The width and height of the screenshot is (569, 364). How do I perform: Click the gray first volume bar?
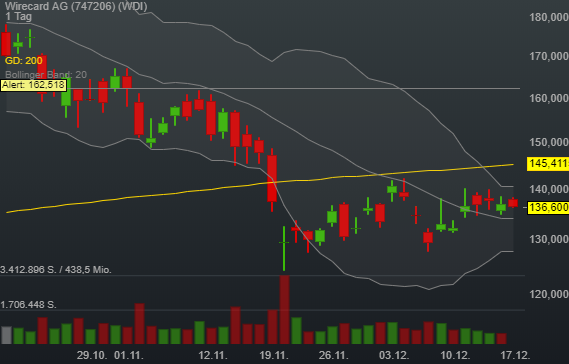(x=7, y=335)
